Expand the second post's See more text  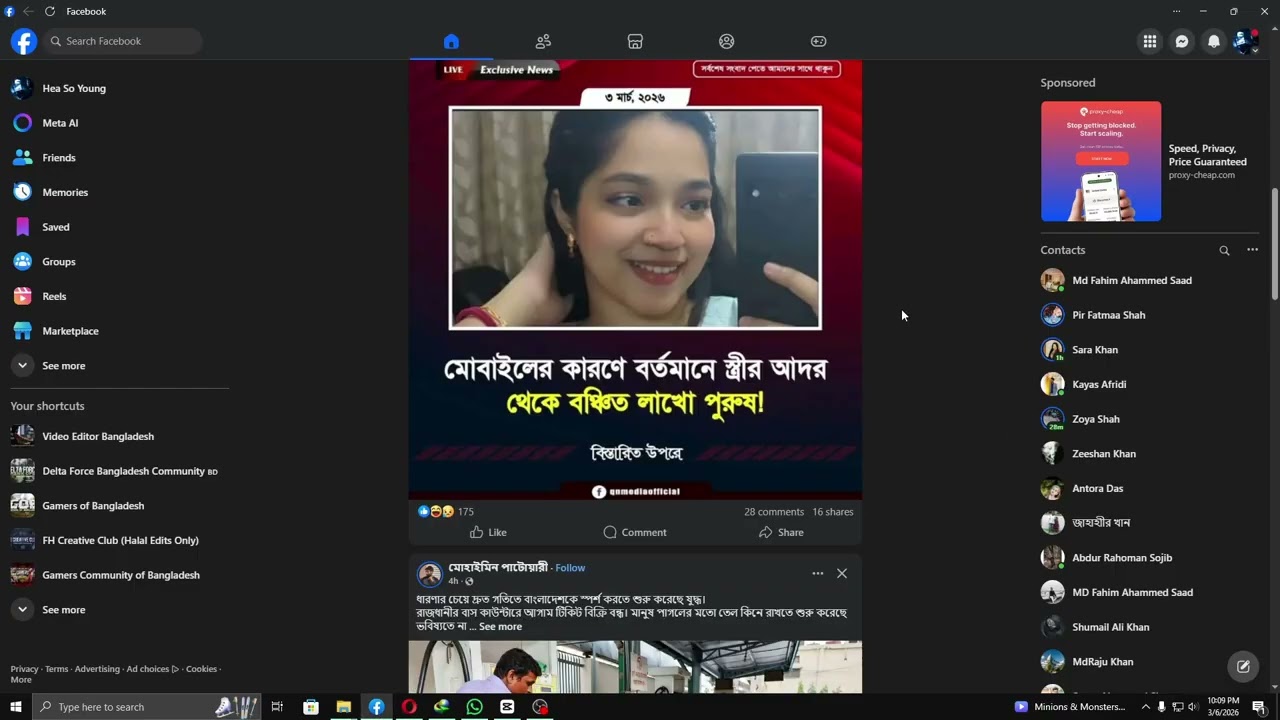pos(500,627)
